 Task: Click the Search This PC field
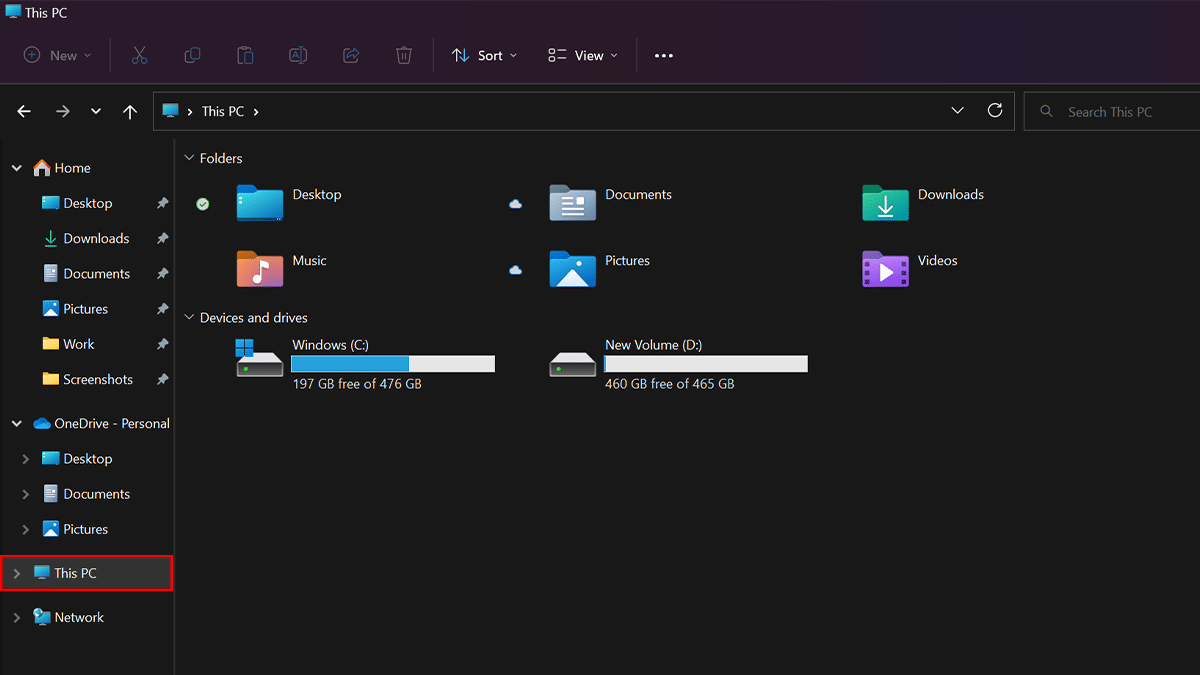[1110, 112]
